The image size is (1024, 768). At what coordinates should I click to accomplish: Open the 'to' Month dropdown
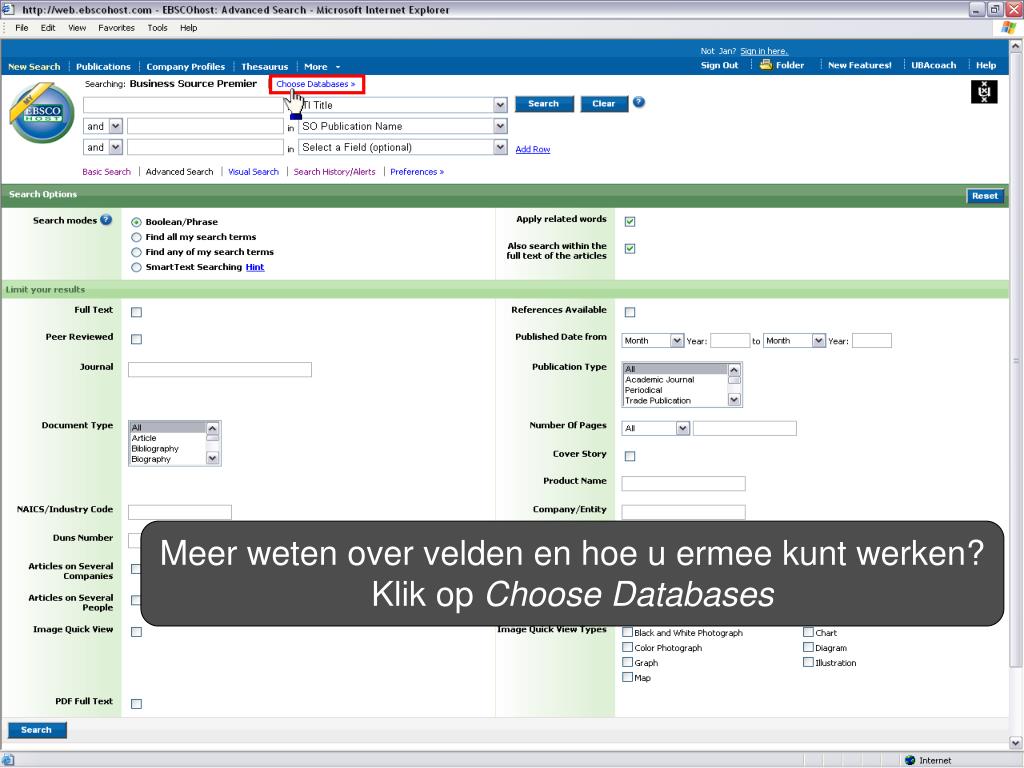click(x=819, y=340)
